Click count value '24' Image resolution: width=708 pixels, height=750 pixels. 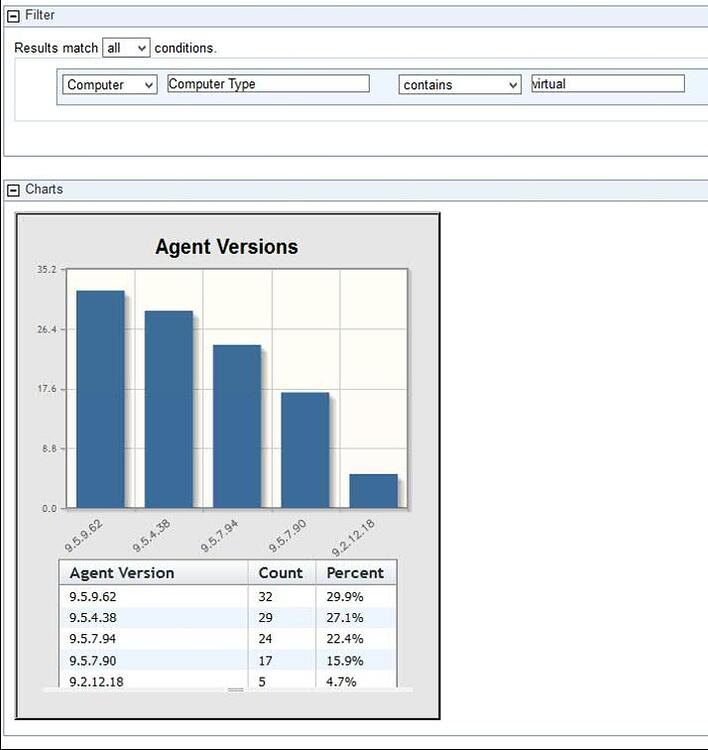click(266, 639)
